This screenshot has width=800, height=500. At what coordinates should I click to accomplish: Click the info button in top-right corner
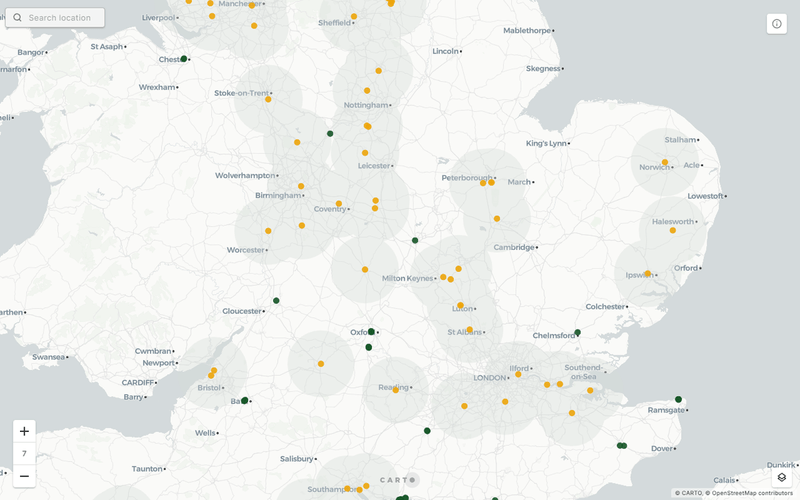click(x=777, y=24)
